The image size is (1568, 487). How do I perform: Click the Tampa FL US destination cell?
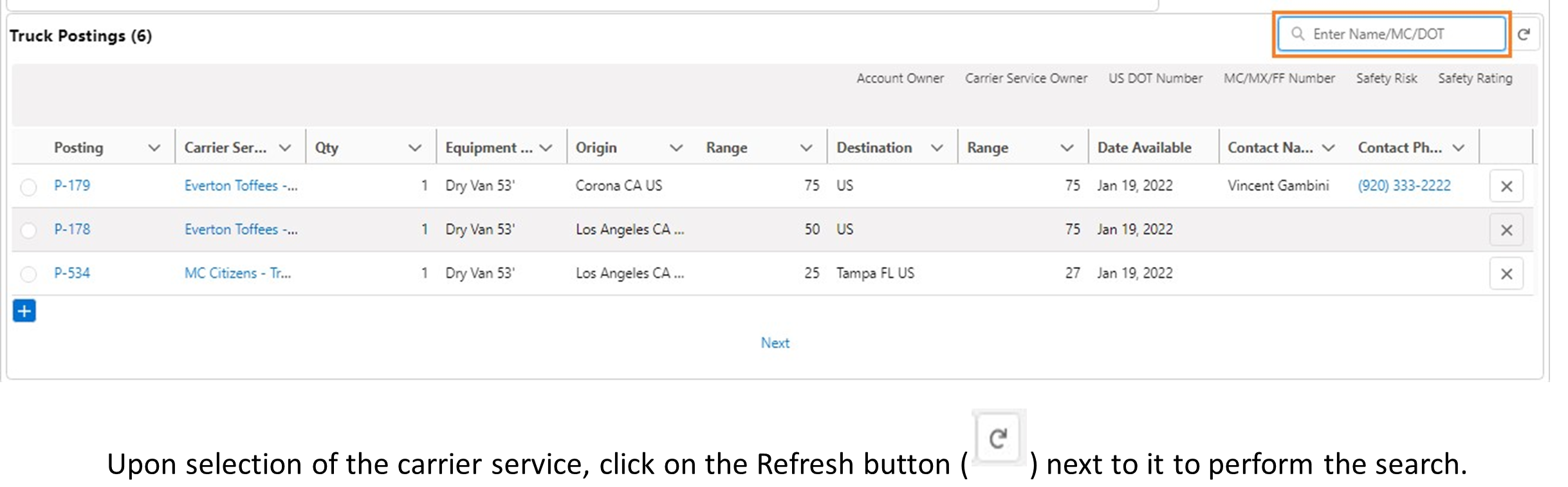pyautogui.click(x=875, y=273)
